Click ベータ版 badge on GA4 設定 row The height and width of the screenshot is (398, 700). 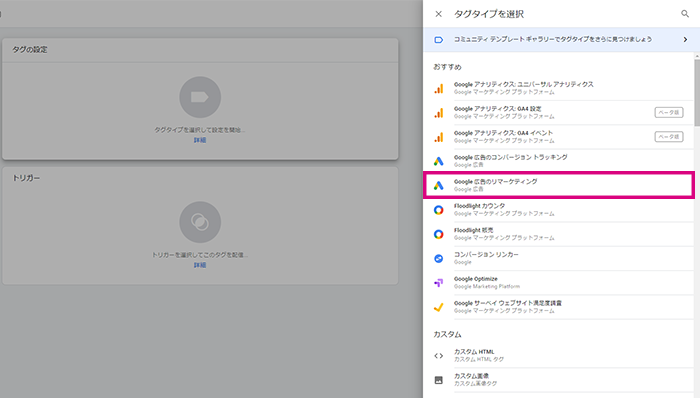(669, 112)
